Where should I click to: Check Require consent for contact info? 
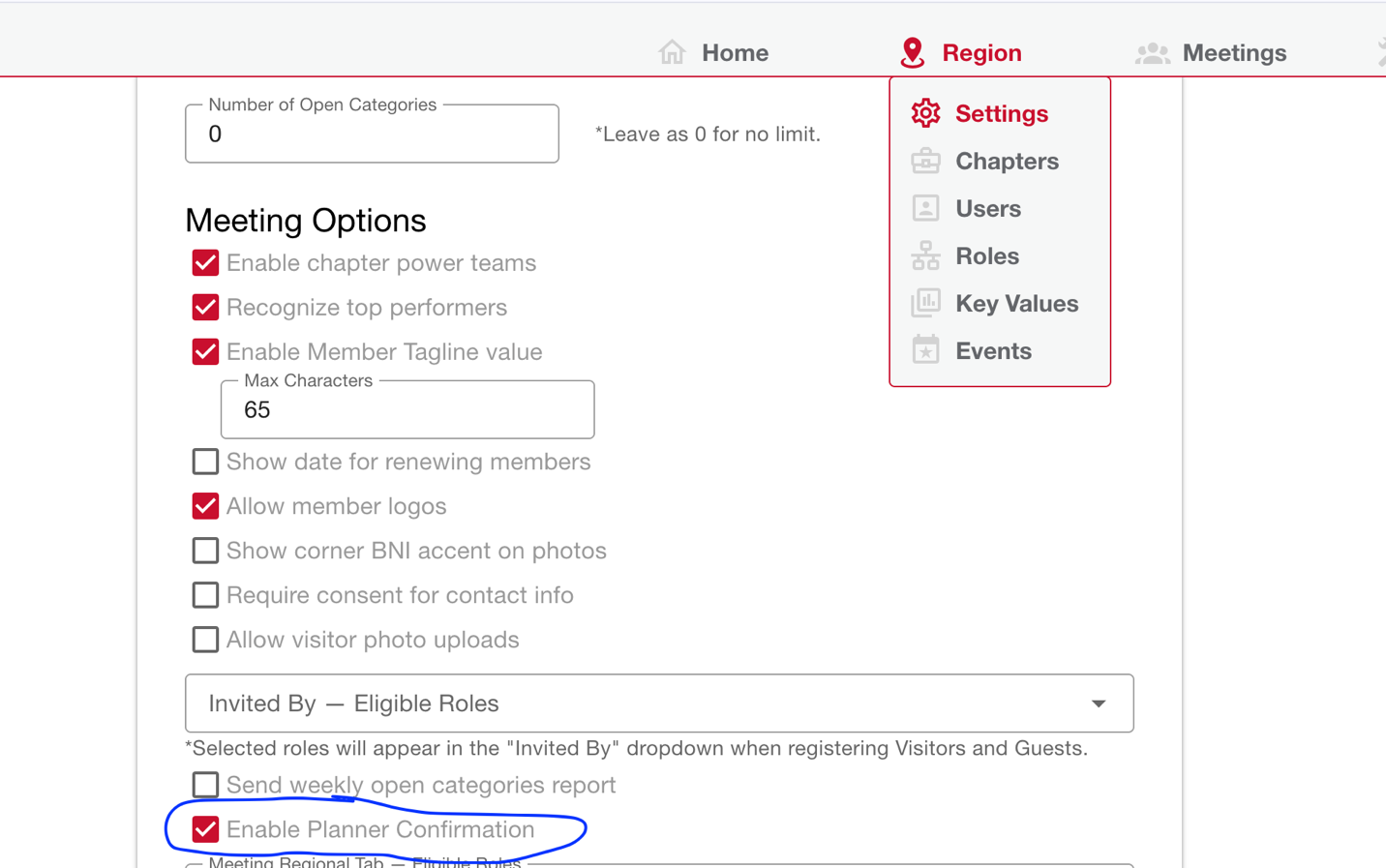click(205, 595)
